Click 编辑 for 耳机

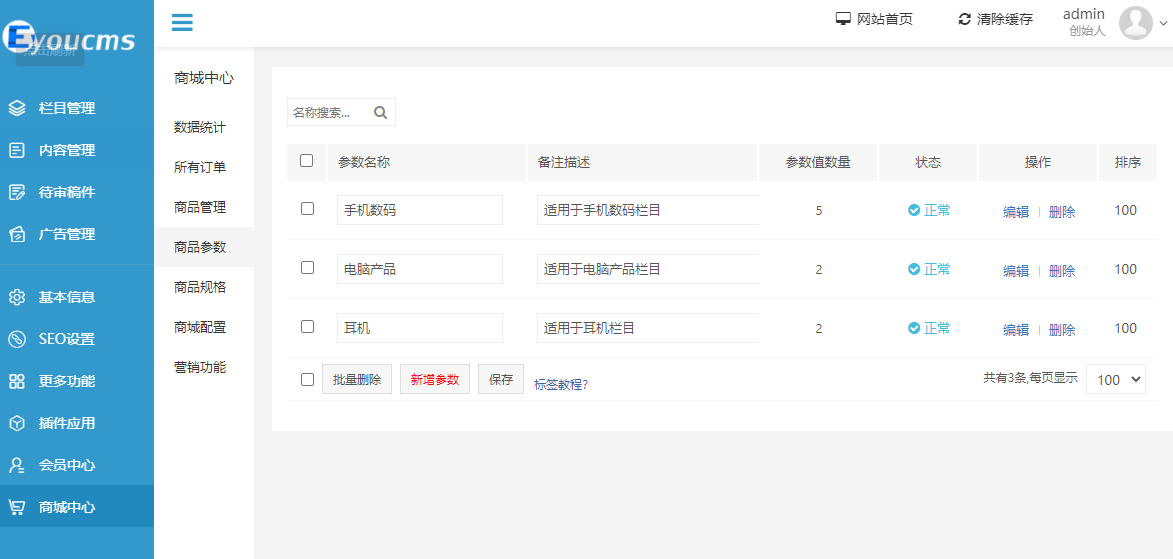click(1016, 329)
